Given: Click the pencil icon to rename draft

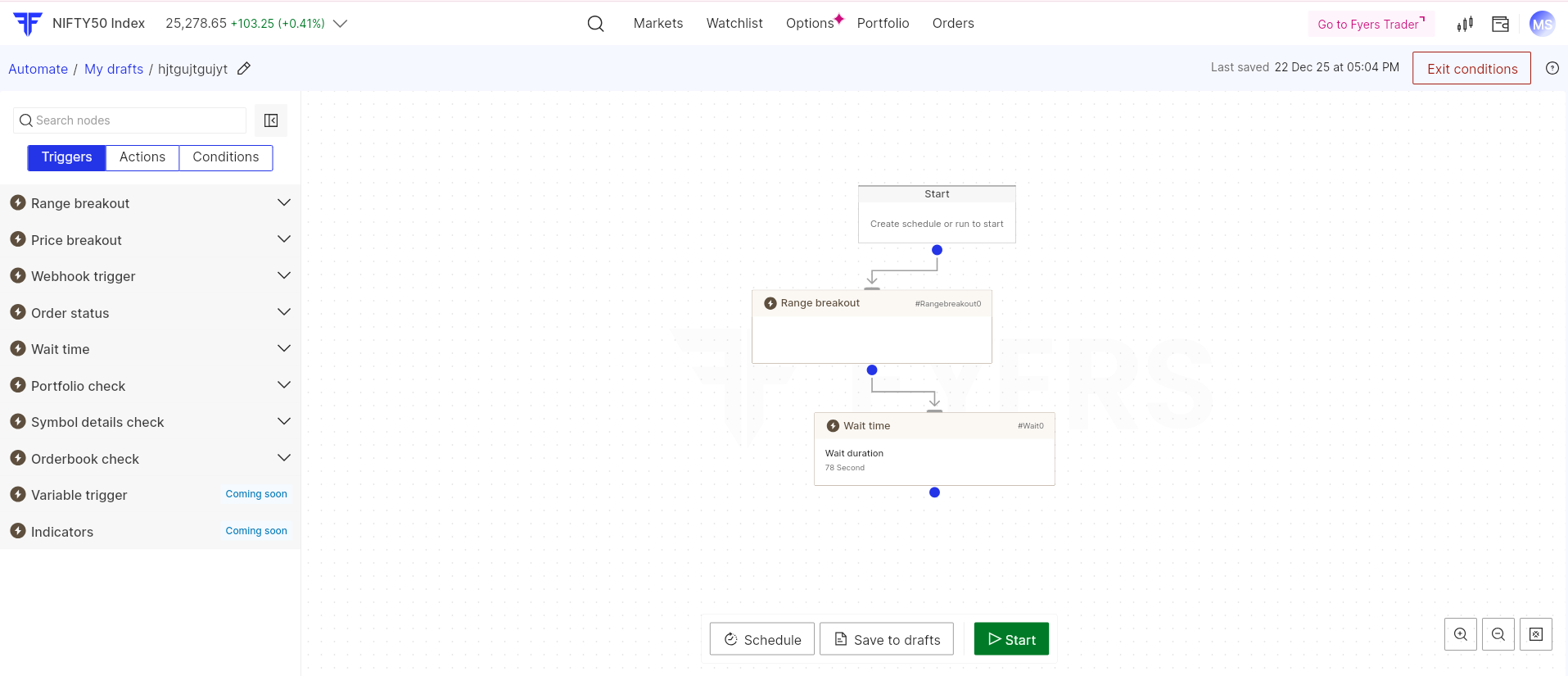Looking at the screenshot, I should (244, 69).
